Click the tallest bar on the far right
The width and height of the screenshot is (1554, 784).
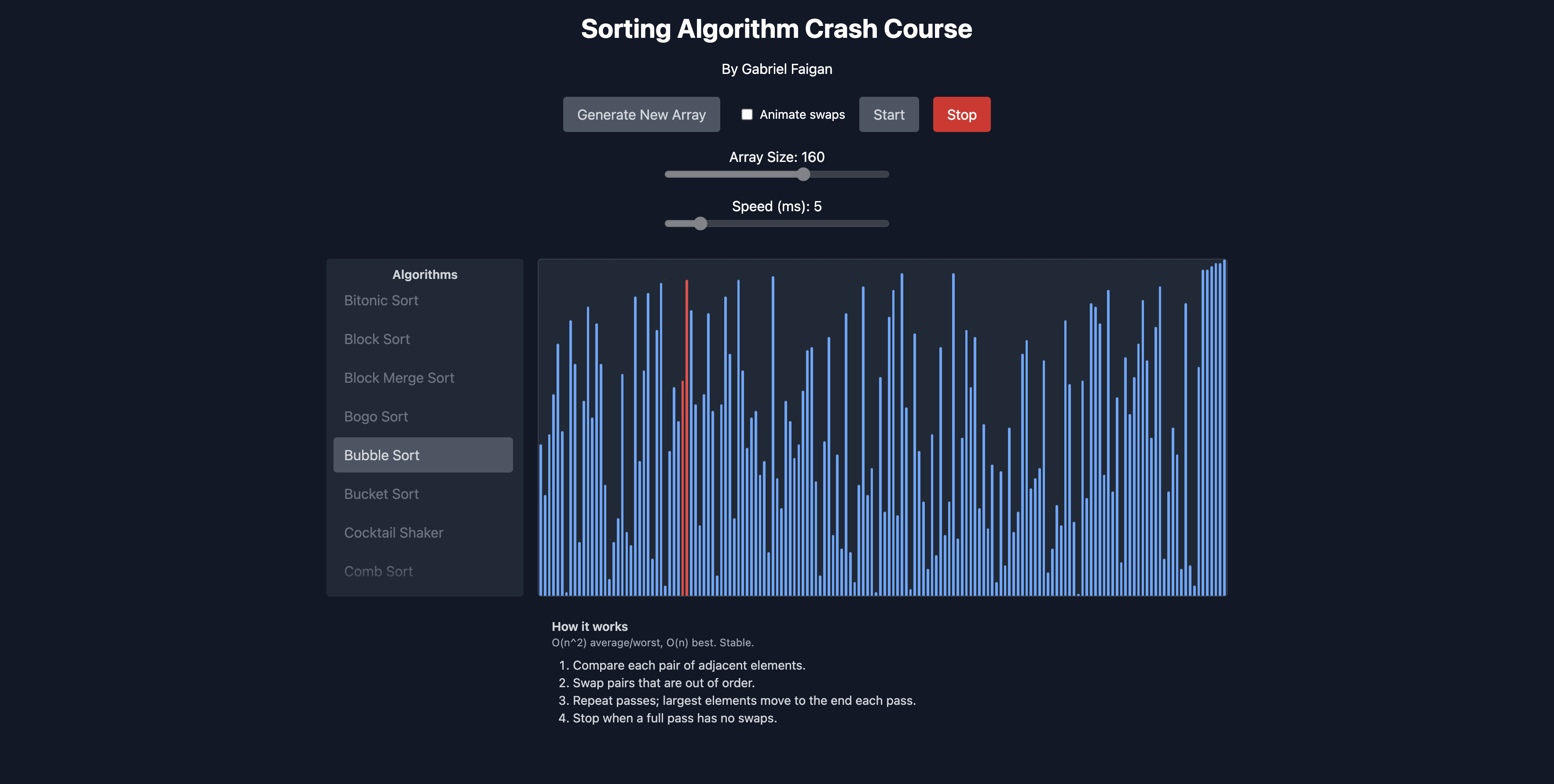pyautogui.click(x=1224, y=422)
